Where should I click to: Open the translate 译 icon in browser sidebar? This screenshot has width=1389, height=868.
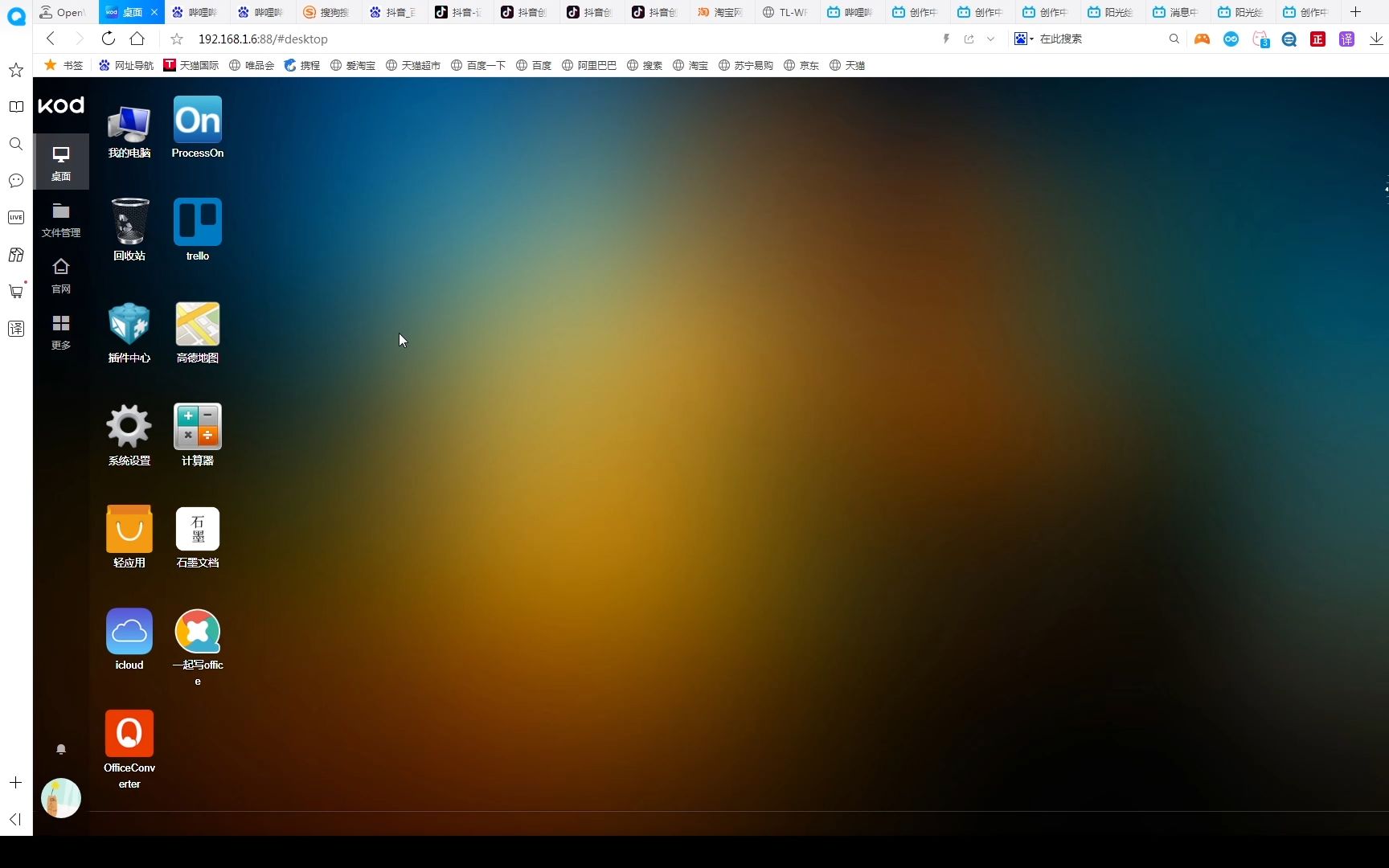pyautogui.click(x=16, y=328)
